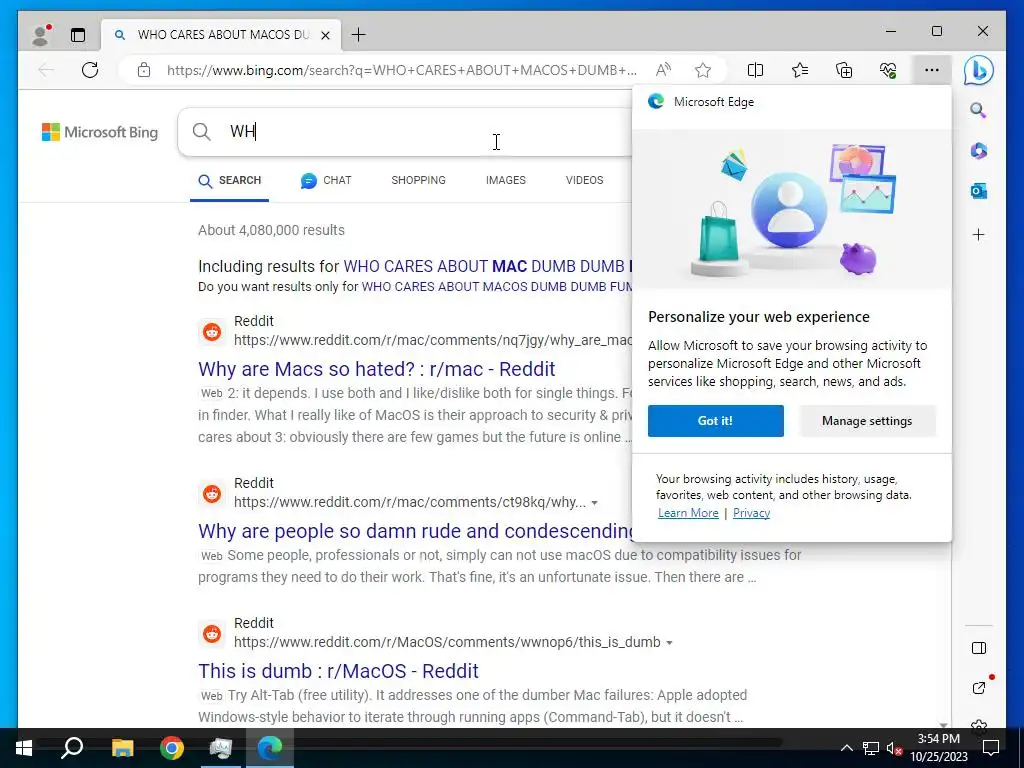
Task: Click the muted volume tray icon
Action: (x=894, y=748)
